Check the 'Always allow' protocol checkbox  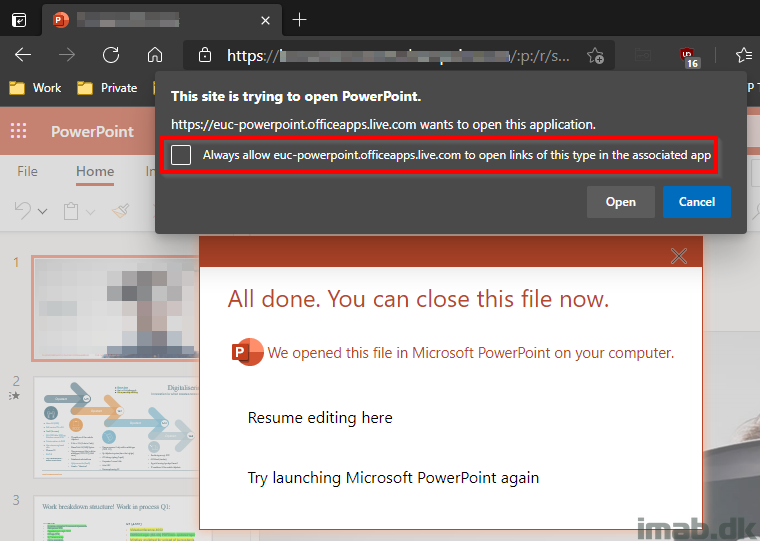(181, 155)
